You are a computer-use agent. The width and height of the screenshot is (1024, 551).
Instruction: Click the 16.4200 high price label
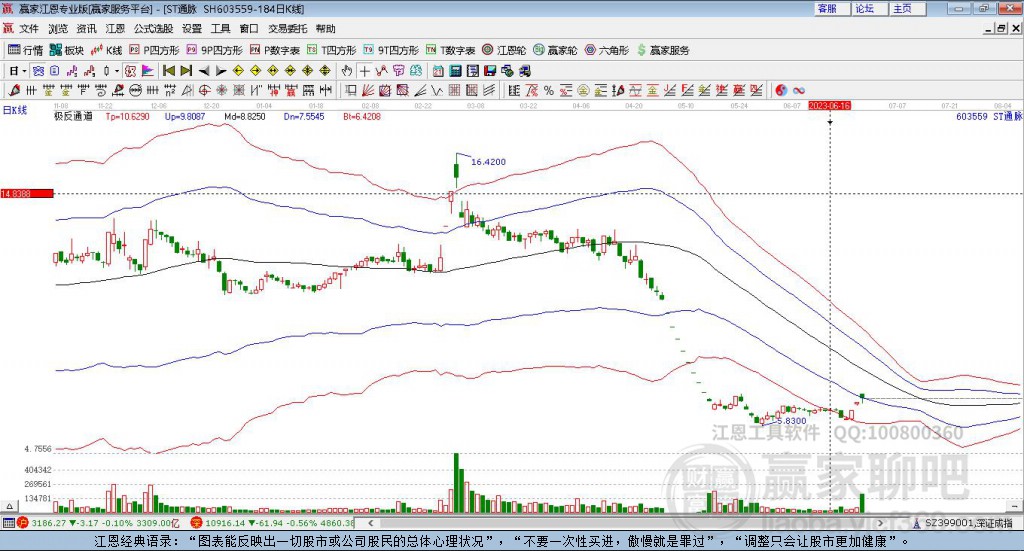[x=488, y=162]
